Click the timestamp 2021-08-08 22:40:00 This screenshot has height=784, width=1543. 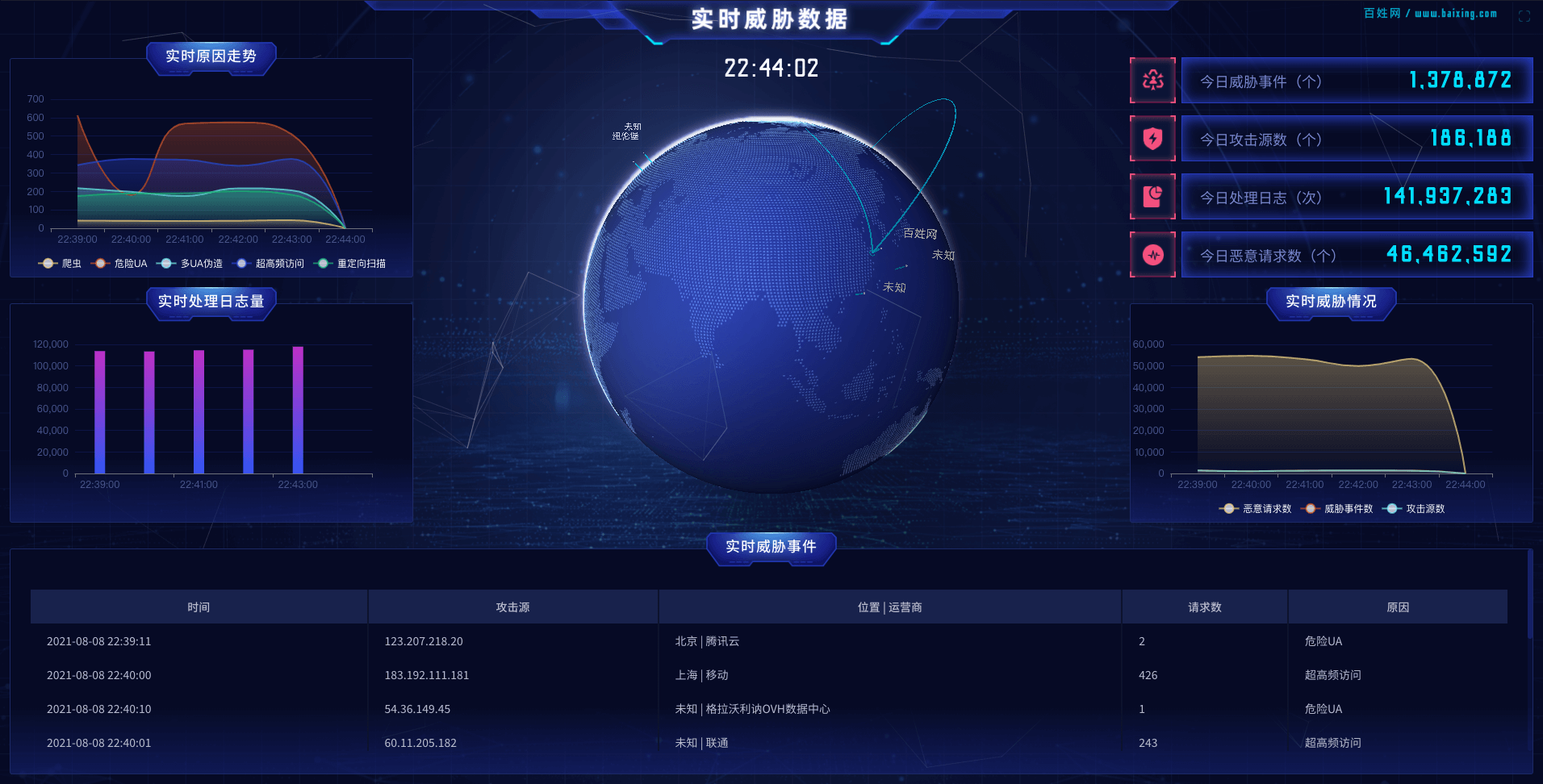99,675
